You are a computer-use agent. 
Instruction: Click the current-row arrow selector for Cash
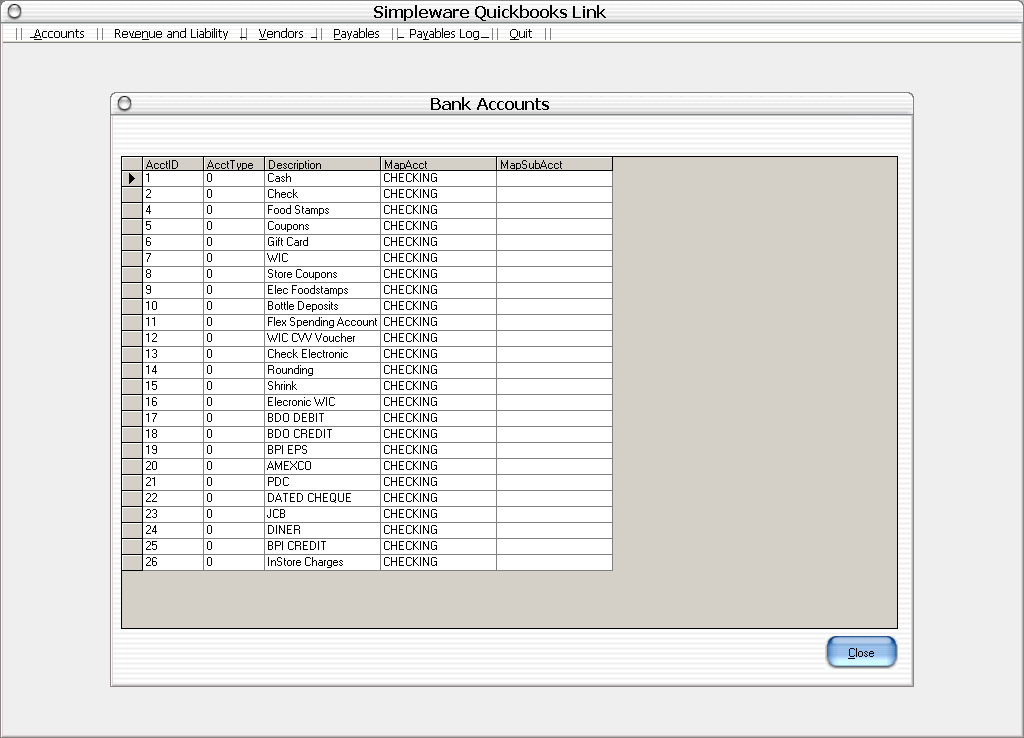click(132, 178)
